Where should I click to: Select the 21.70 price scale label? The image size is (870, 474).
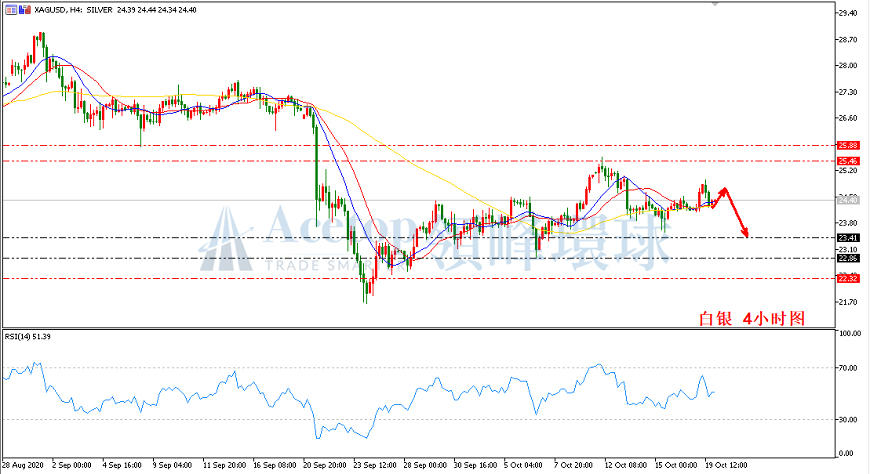pos(848,302)
